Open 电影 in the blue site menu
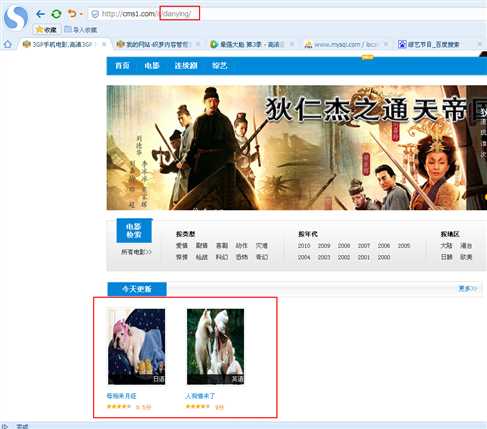487x429 pixels. [x=152, y=66]
